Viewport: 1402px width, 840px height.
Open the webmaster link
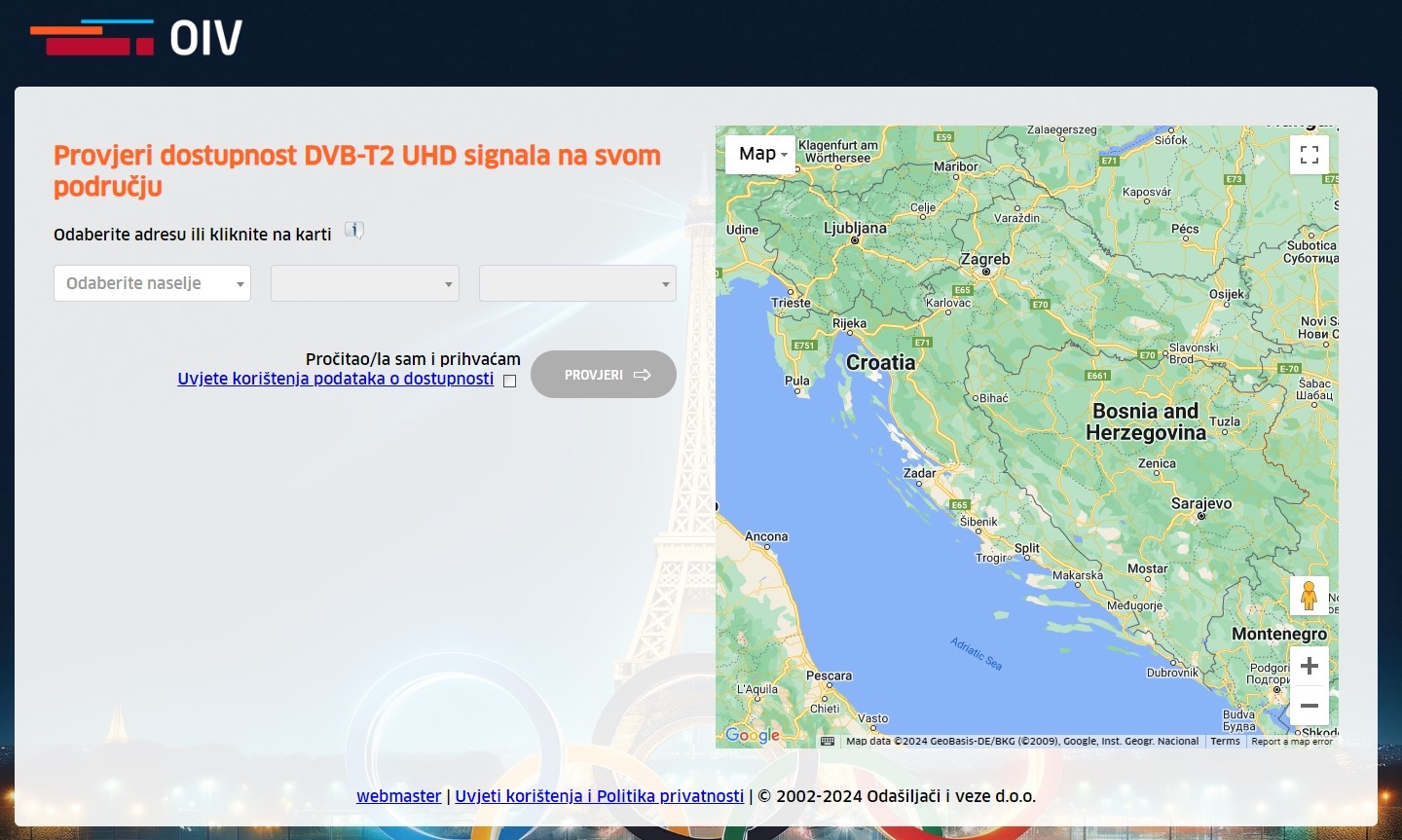pyautogui.click(x=399, y=796)
